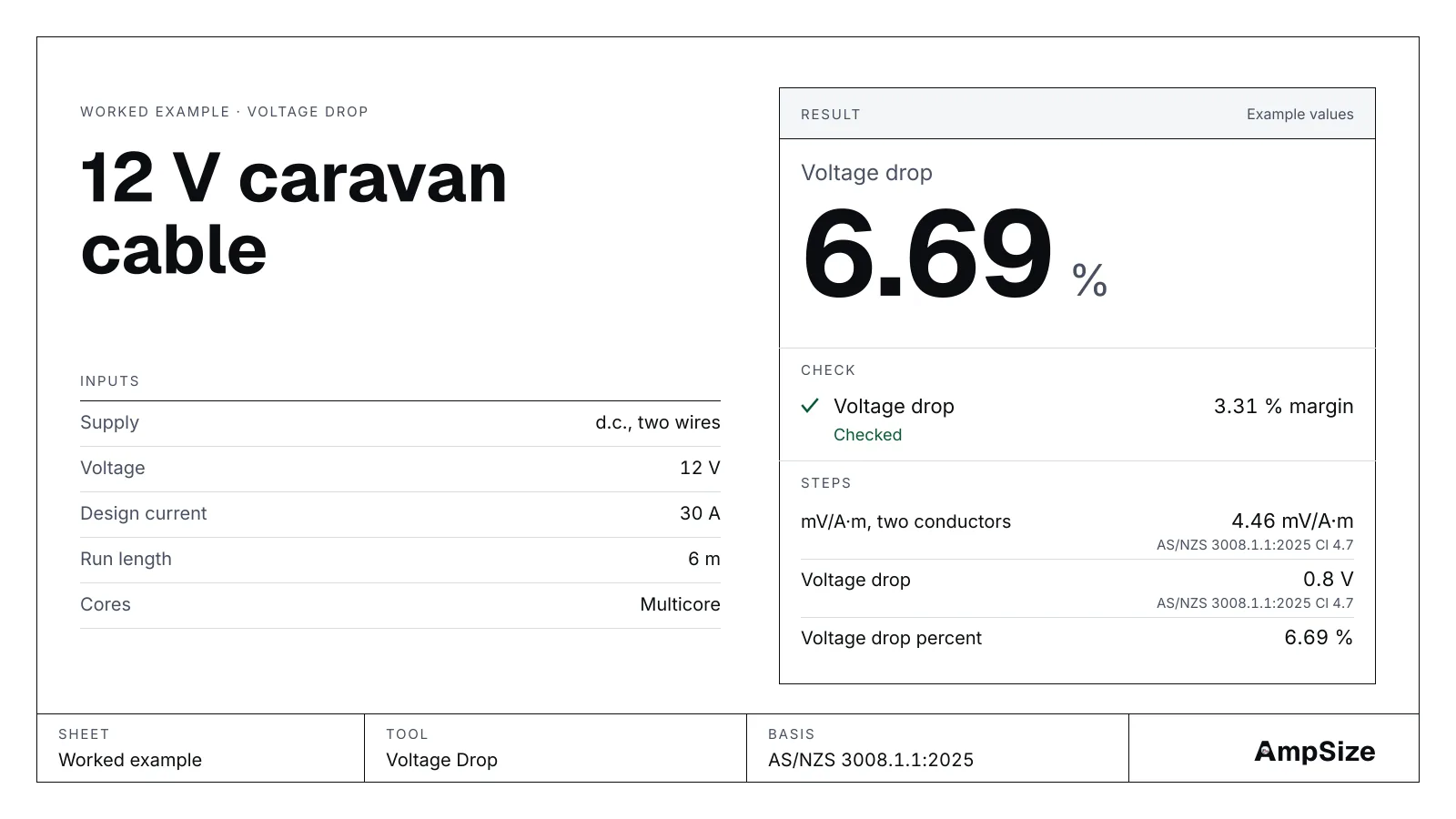Image resolution: width=1456 pixels, height=819 pixels.
Task: Select the Run length value '6 m'
Action: [x=704, y=559]
